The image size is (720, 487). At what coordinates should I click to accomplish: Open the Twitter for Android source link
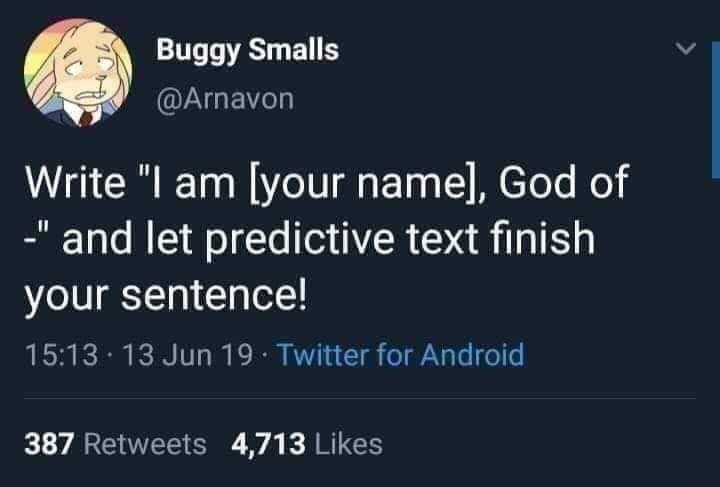pos(399,354)
